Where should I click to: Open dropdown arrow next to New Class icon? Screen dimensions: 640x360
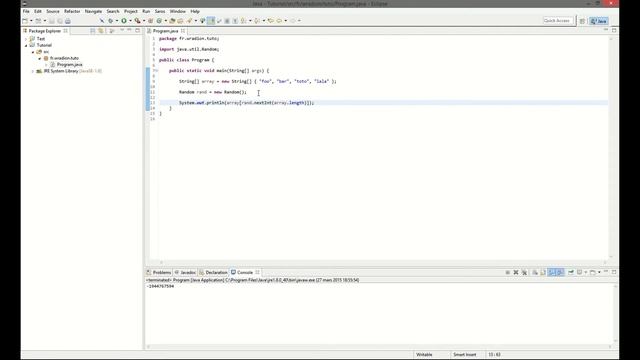[165, 21]
